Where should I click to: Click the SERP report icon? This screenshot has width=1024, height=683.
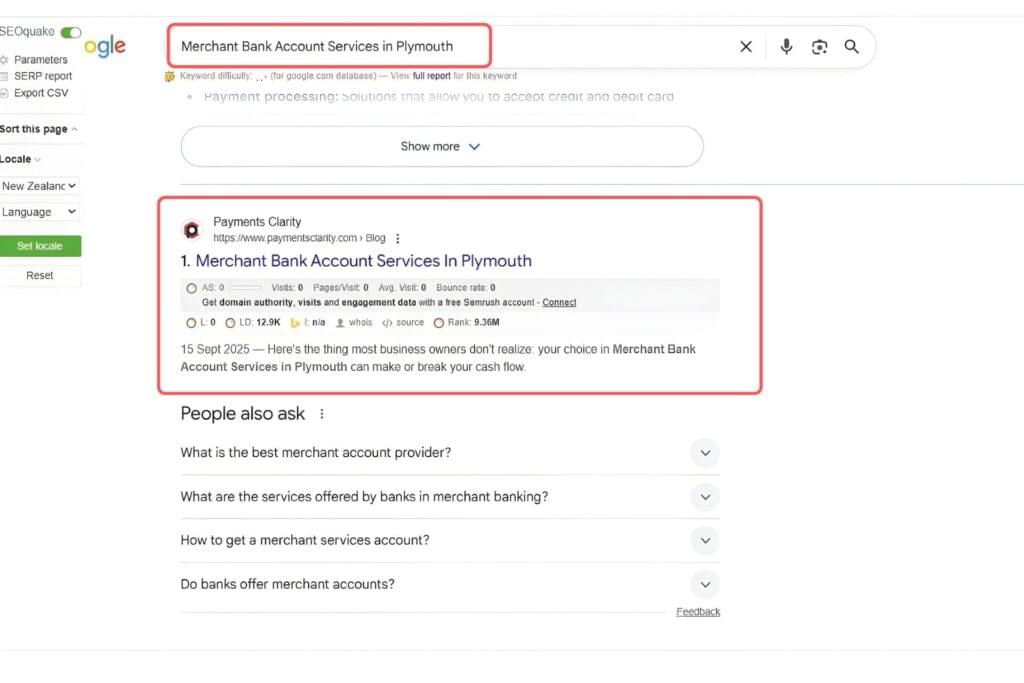4,76
